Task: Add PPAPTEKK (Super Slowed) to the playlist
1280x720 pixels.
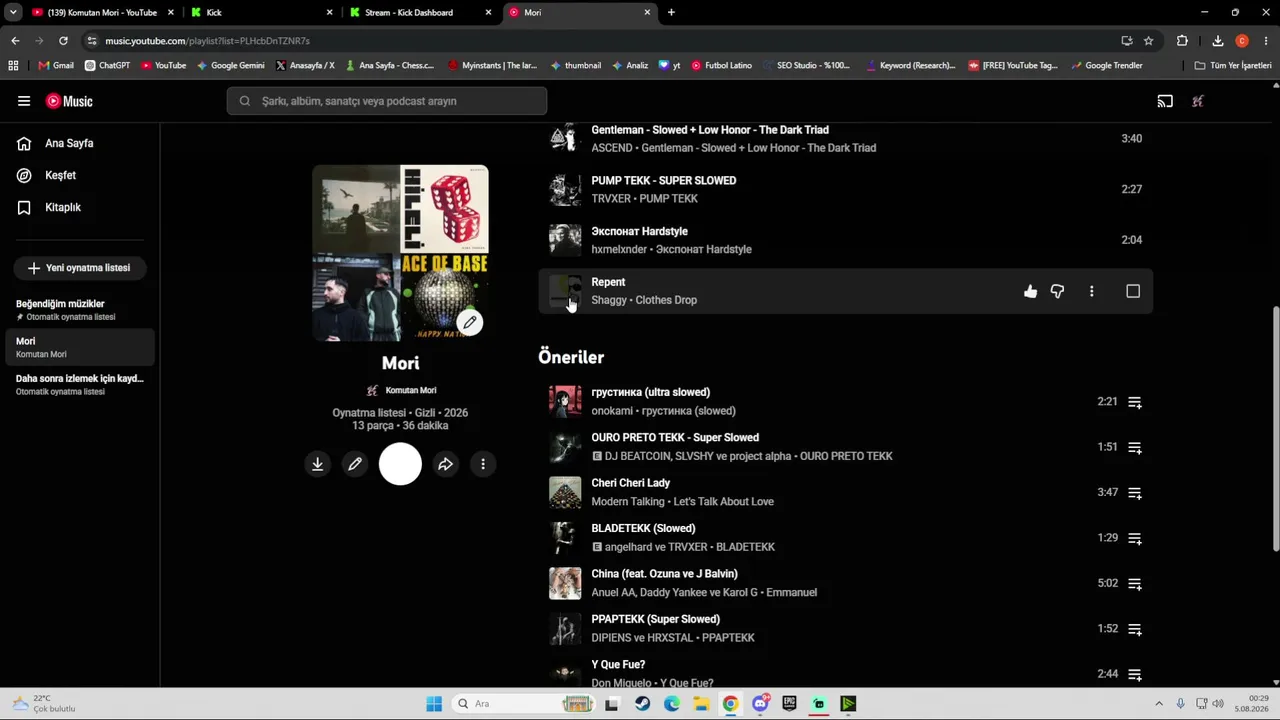Action: tap(1135, 629)
